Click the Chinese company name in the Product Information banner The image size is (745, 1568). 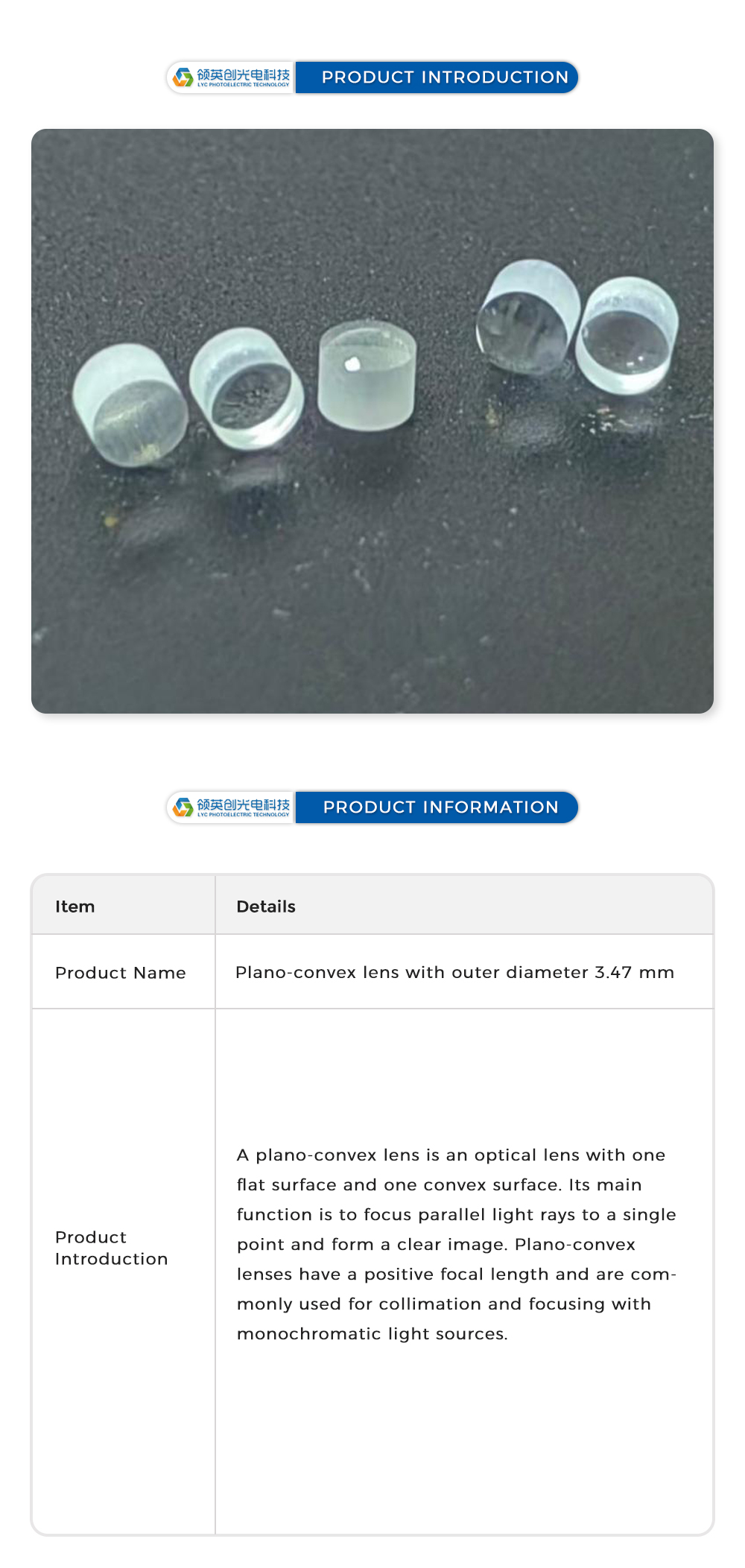click(243, 804)
